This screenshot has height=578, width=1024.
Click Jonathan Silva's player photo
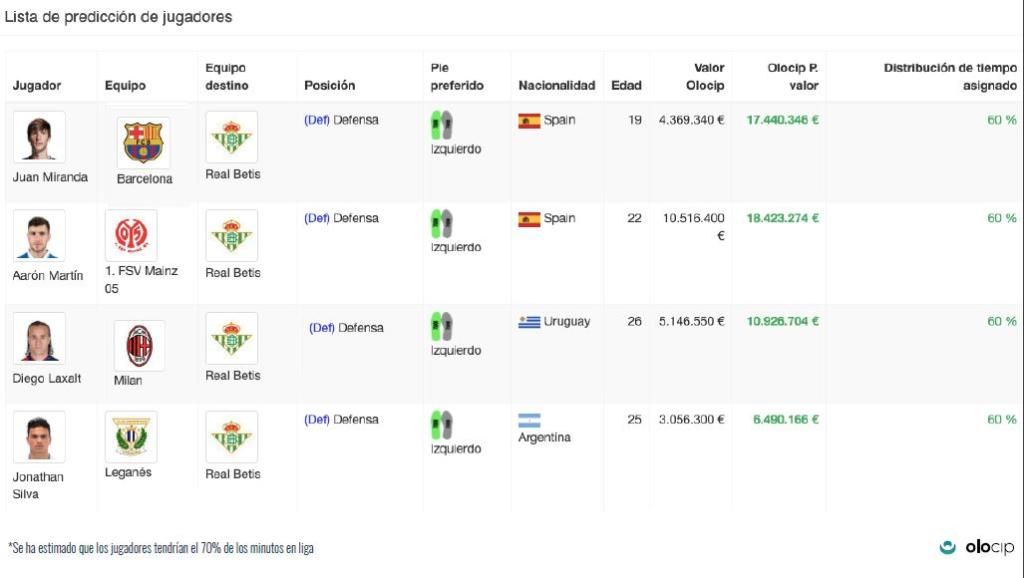tap(39, 437)
